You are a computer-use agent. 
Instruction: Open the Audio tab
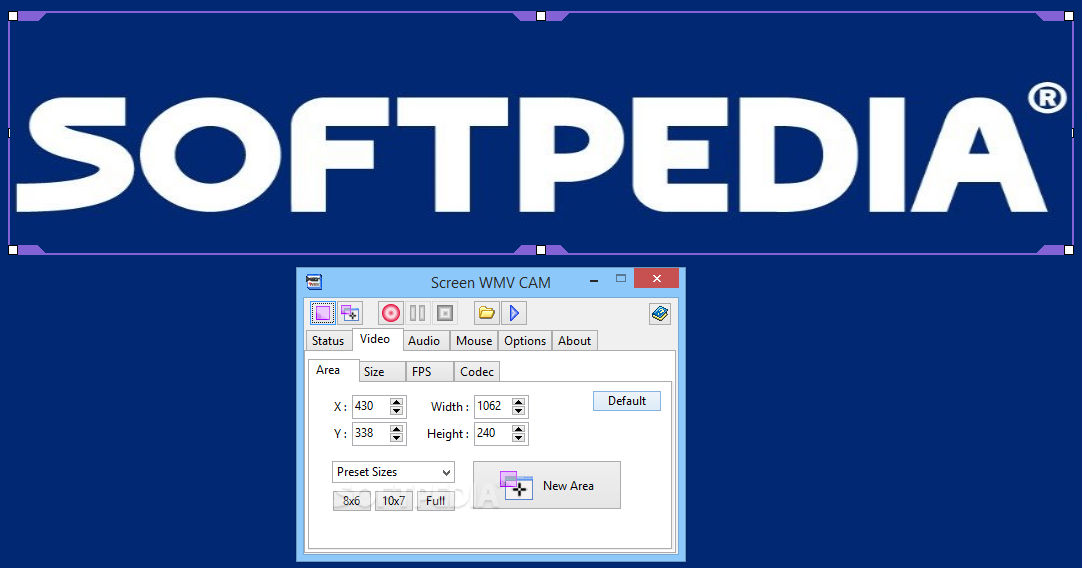coord(424,341)
